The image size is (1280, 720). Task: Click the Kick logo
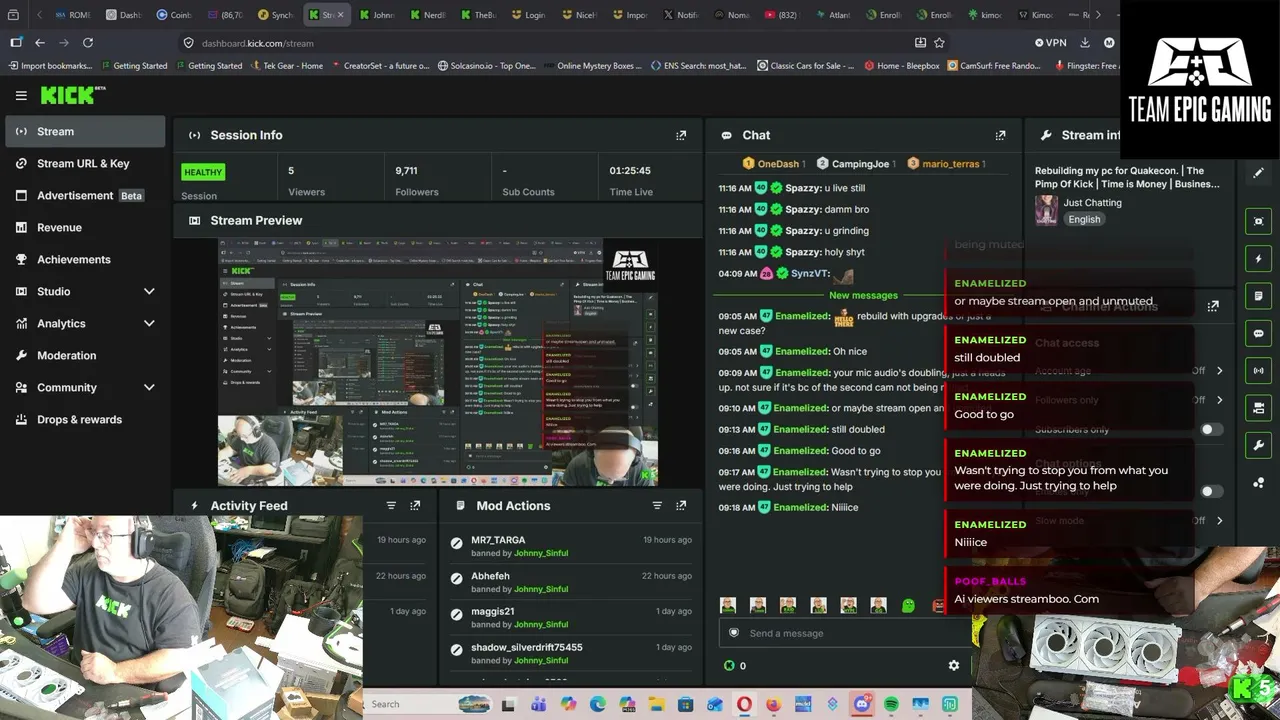(x=72, y=95)
